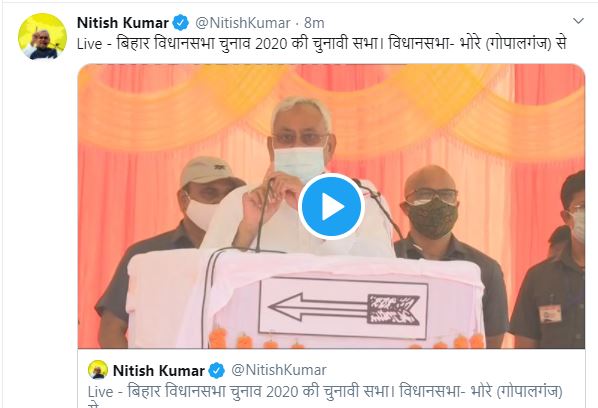
Task: Open the @NitishKumar handle in tweet header
Action: click(243, 23)
